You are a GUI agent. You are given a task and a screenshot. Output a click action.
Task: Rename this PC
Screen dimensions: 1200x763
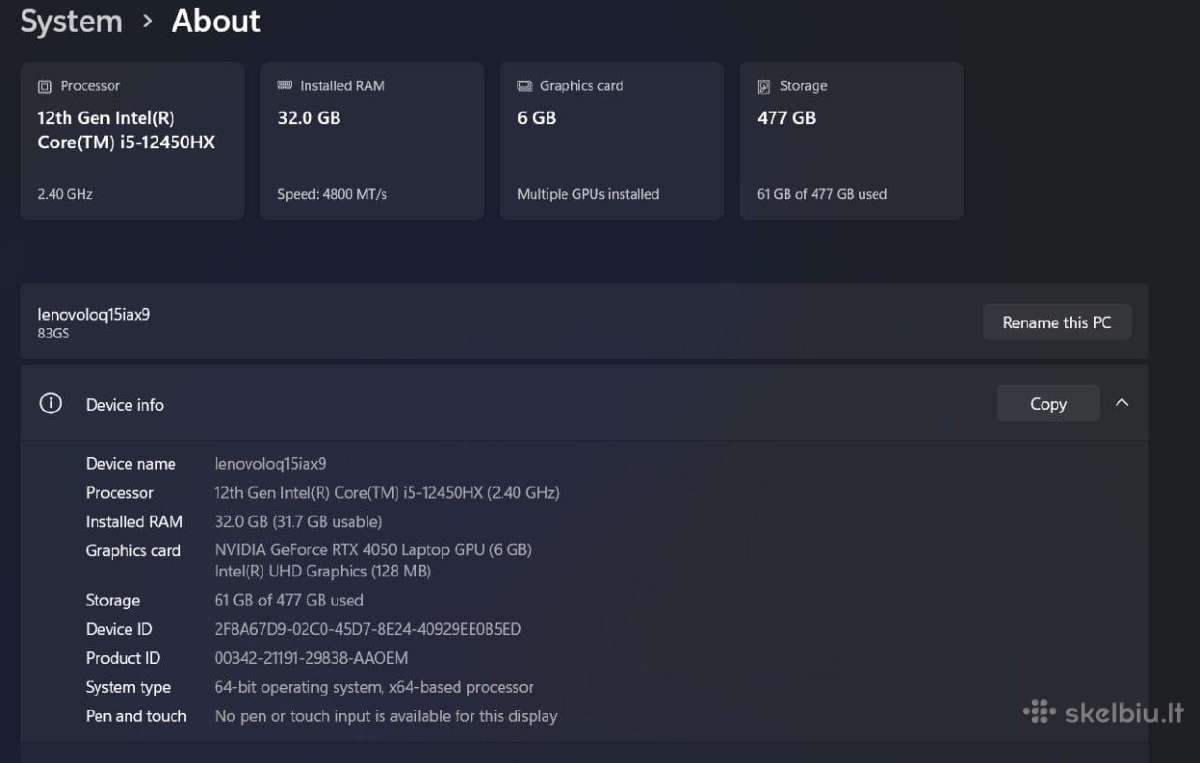1057,322
